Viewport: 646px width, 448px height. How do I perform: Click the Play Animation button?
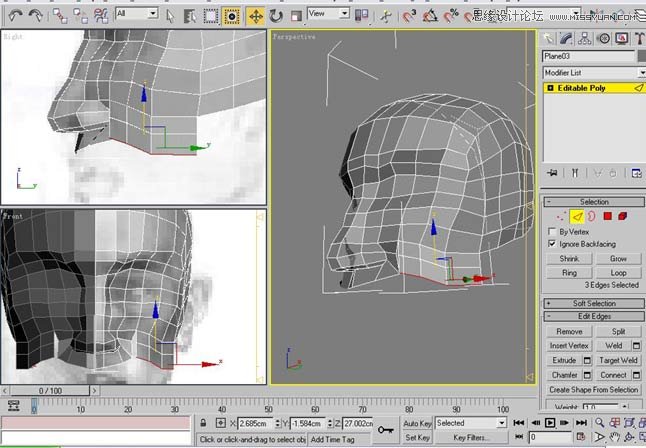pos(550,422)
